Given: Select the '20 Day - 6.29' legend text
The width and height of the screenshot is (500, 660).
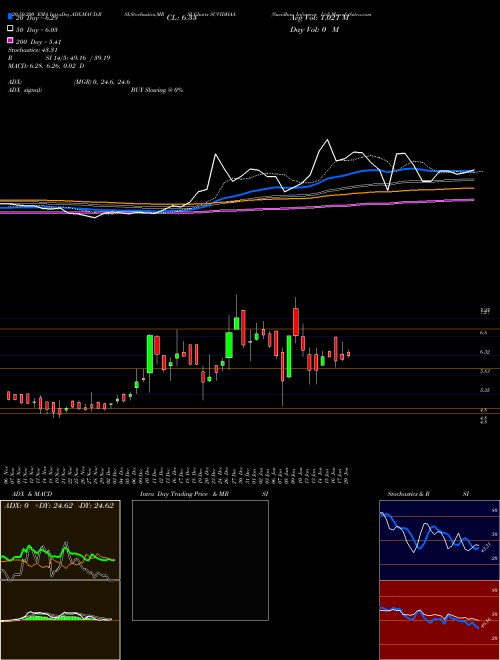Looking at the screenshot, I should pos(38,18).
